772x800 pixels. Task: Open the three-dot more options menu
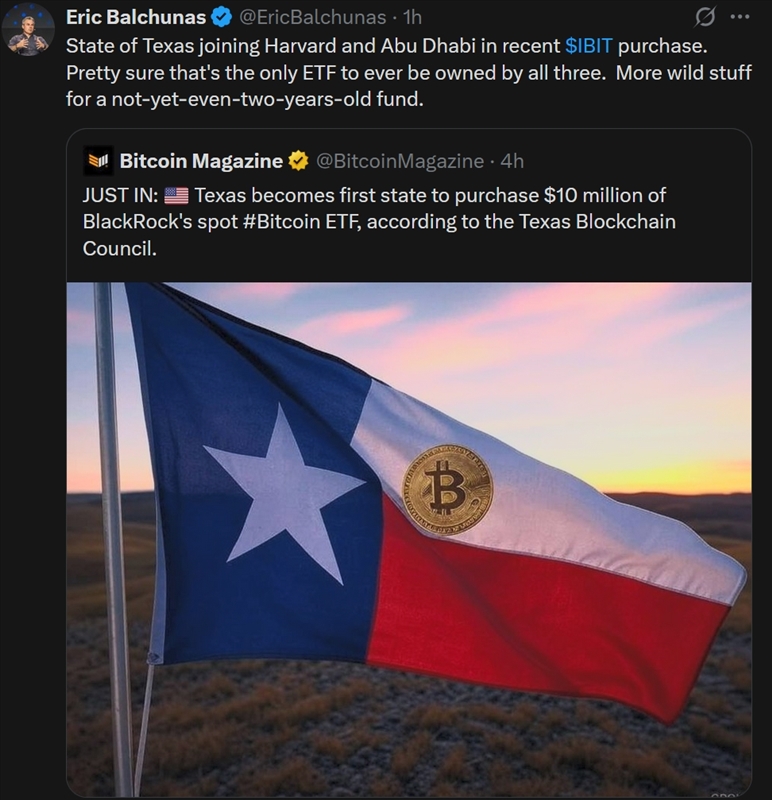tap(740, 18)
